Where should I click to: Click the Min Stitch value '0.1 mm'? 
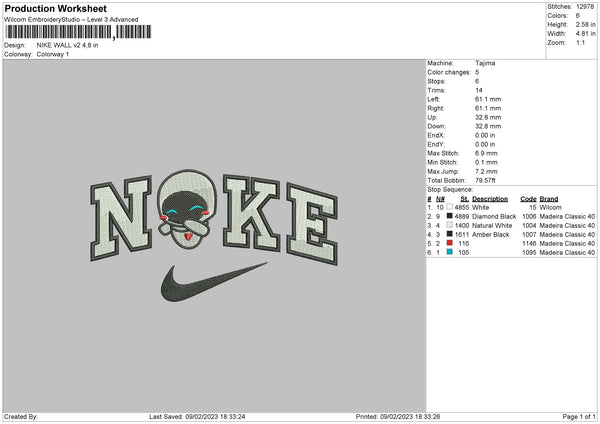tap(486, 162)
